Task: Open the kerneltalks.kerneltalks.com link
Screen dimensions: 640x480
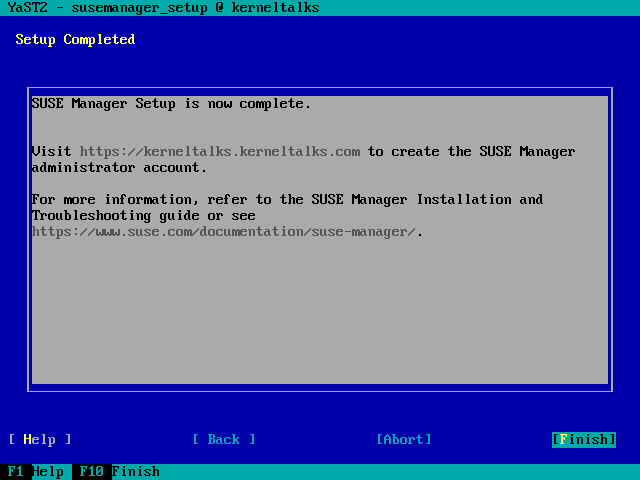Action: click(x=220, y=152)
